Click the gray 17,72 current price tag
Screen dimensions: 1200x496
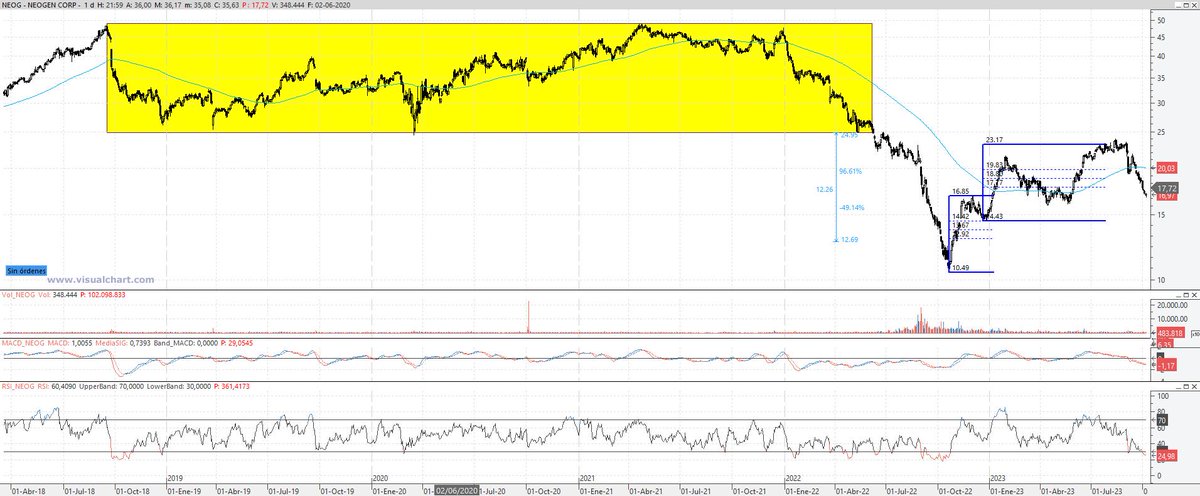coord(1165,188)
